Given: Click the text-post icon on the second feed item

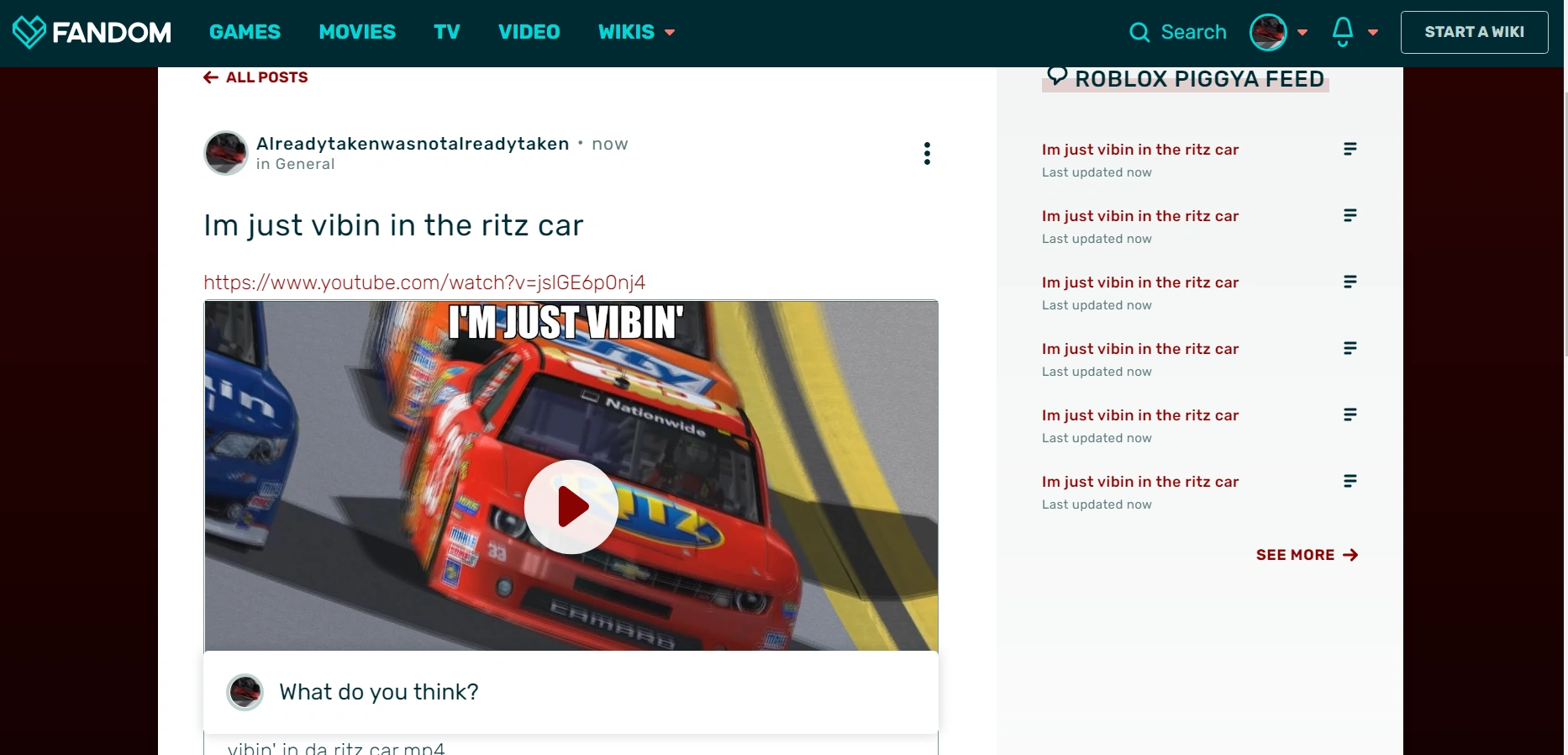Looking at the screenshot, I should pyautogui.click(x=1350, y=215).
